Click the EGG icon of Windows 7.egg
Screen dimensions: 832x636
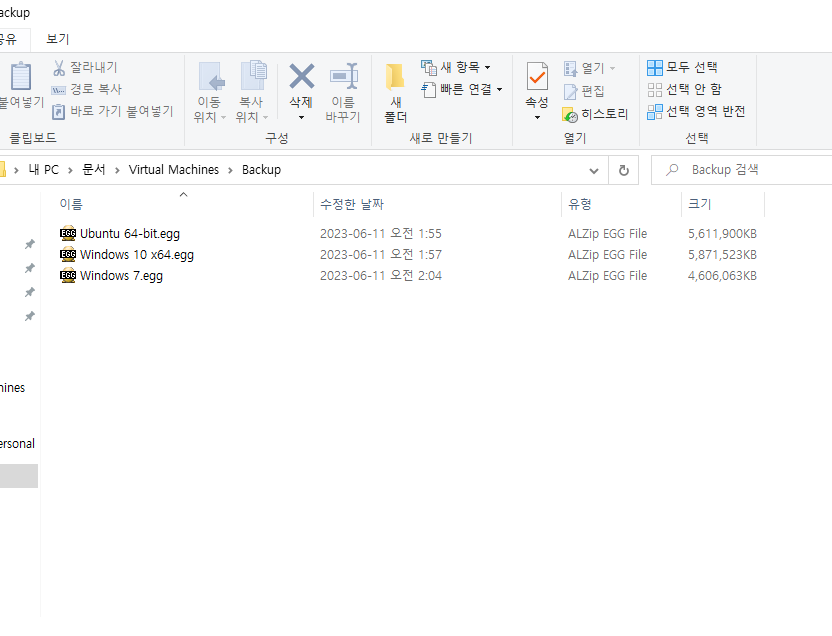68,276
